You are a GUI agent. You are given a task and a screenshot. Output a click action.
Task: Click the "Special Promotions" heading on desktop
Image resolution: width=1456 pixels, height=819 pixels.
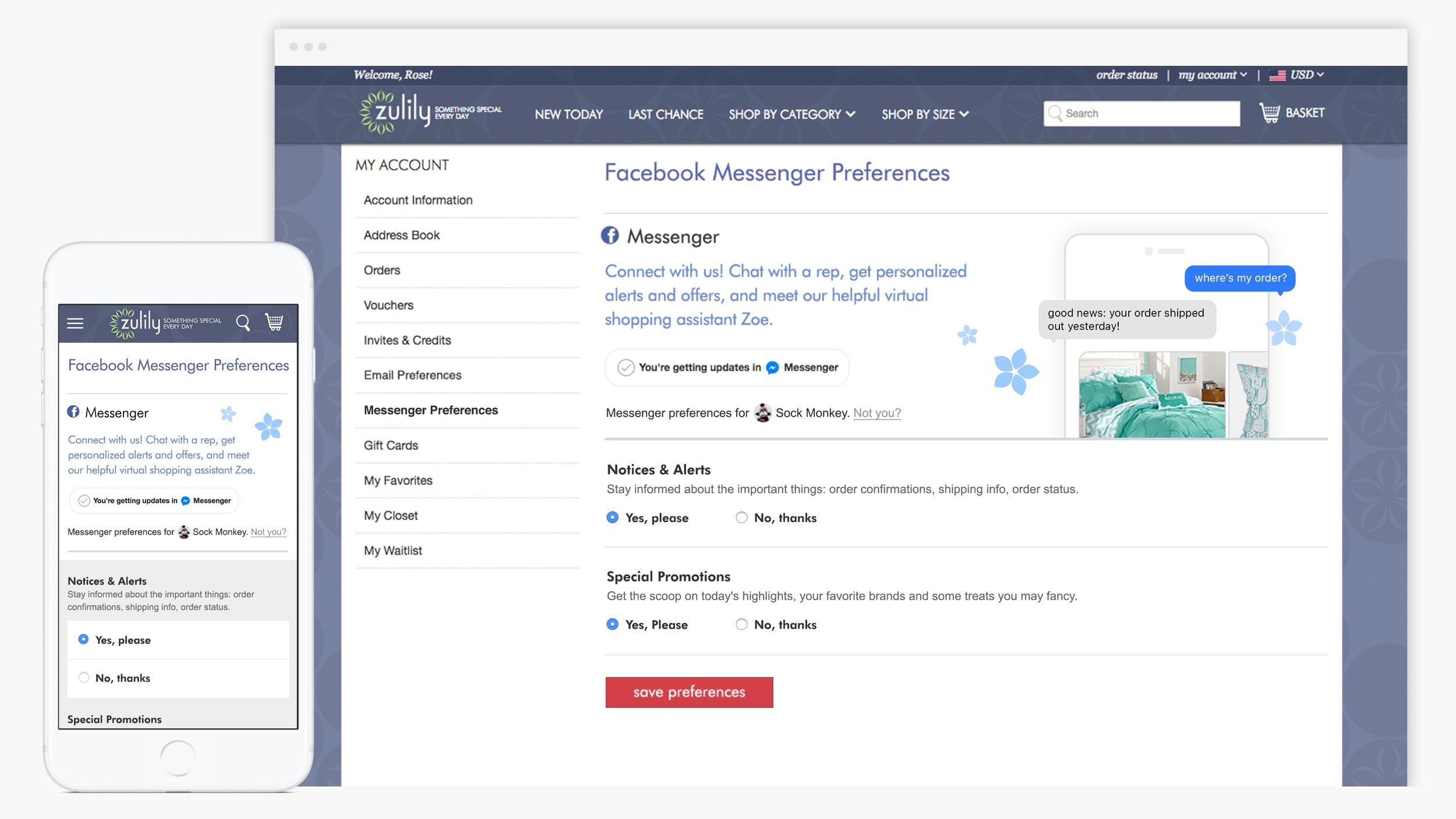[668, 576]
